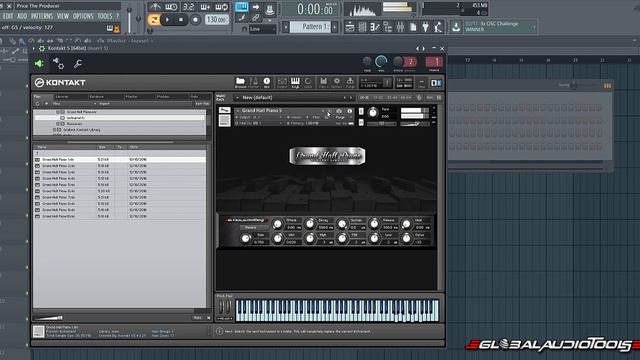
Task: Click the Grand Hall Piano logo
Action: coord(327,156)
